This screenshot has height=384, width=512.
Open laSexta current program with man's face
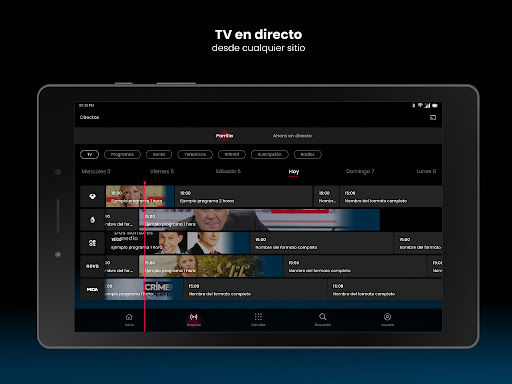coord(259,220)
